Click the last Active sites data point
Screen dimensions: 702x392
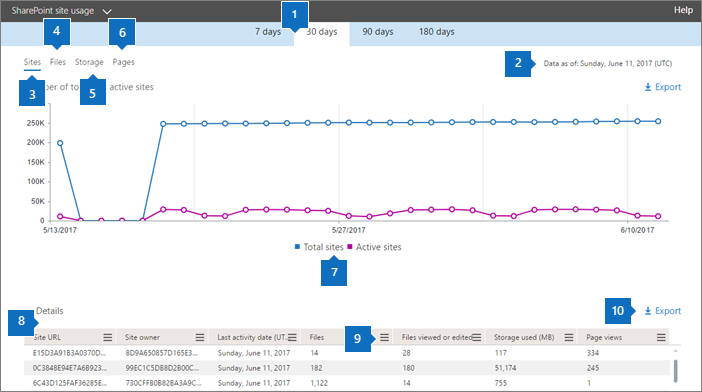pos(658,216)
